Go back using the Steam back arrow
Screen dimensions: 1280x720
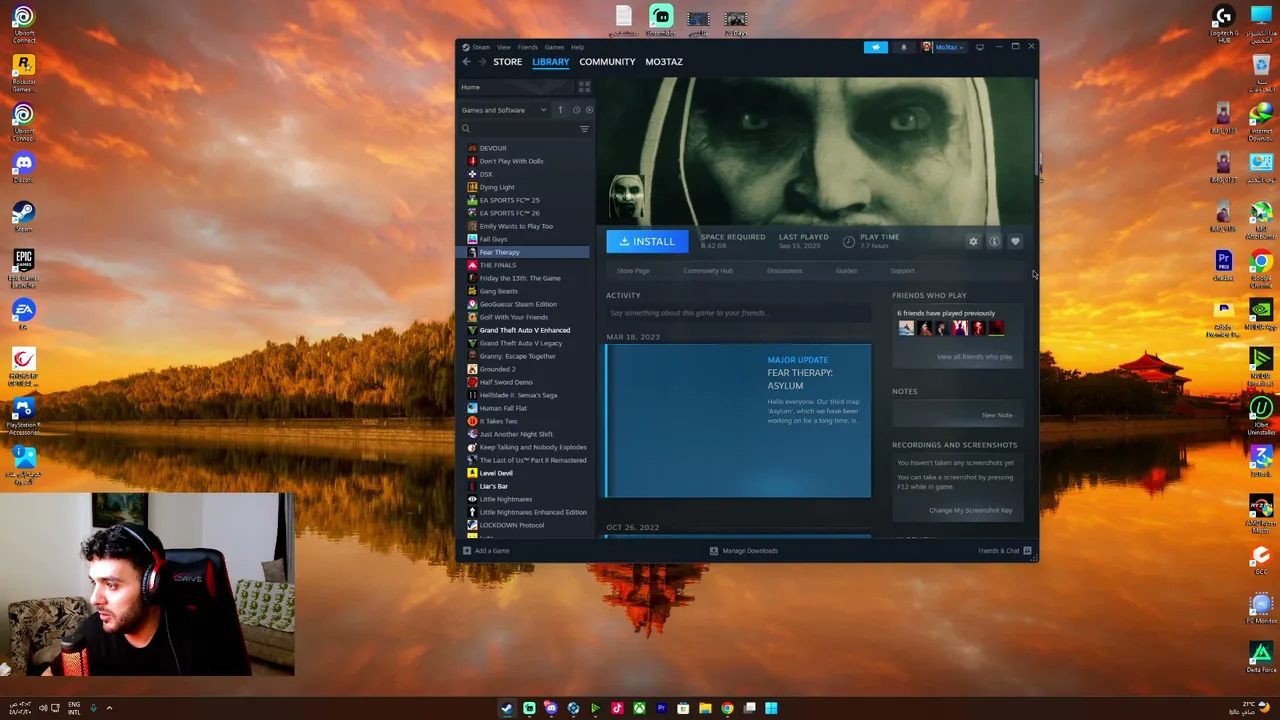click(466, 62)
